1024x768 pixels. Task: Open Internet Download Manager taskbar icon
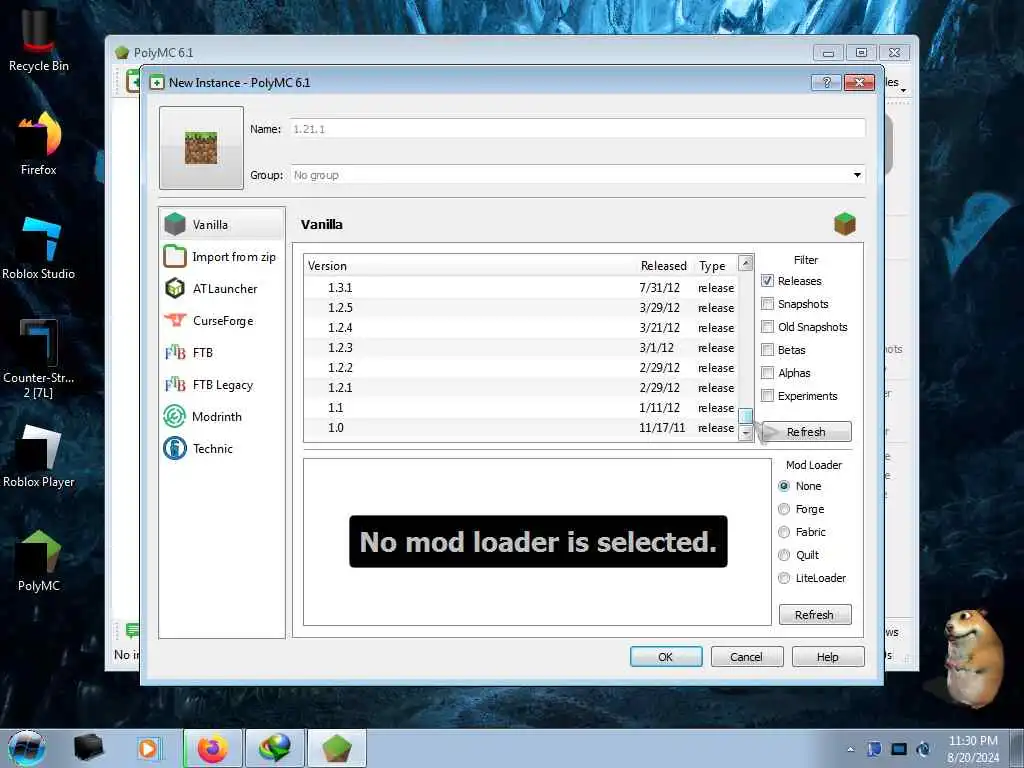coord(275,748)
